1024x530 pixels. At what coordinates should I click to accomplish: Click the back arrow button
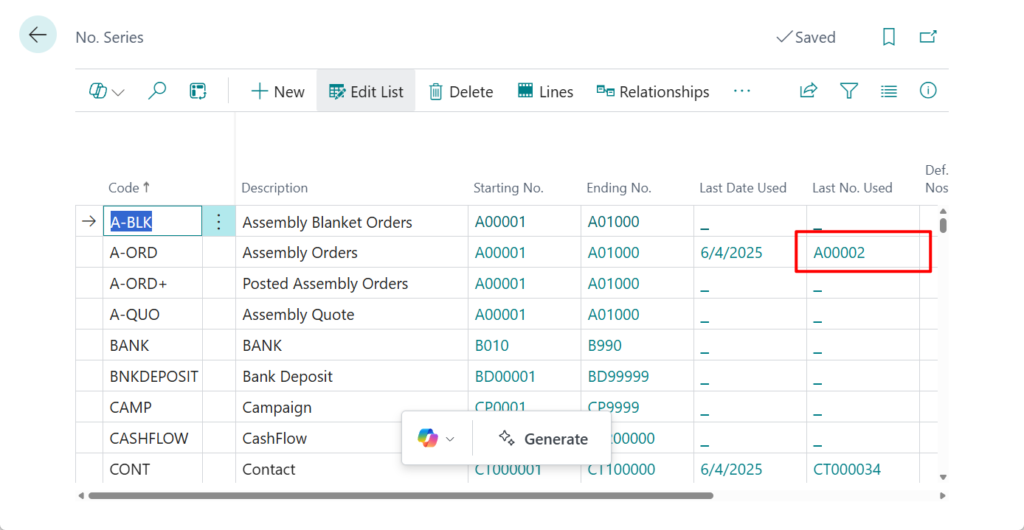pyautogui.click(x=38, y=36)
